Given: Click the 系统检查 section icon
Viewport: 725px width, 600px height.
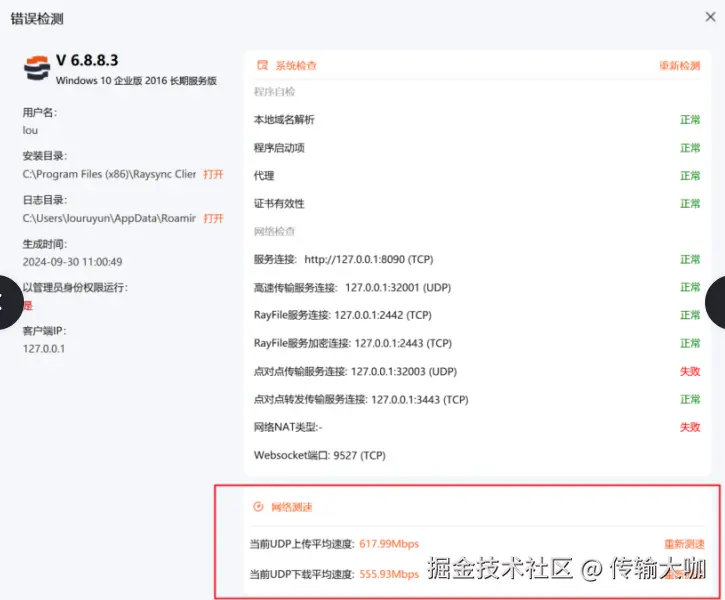Looking at the screenshot, I should [262, 65].
